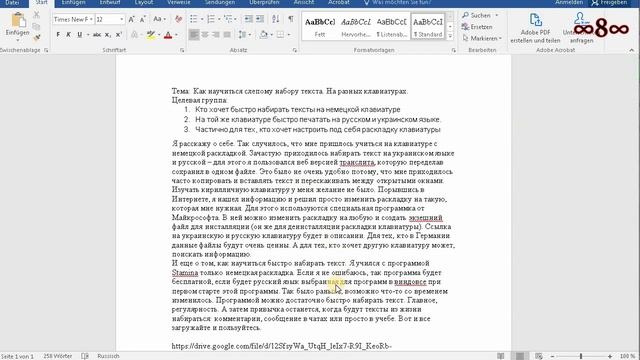Activate the format painter brush
Screen dimensions: 640x360
pos(36,38)
